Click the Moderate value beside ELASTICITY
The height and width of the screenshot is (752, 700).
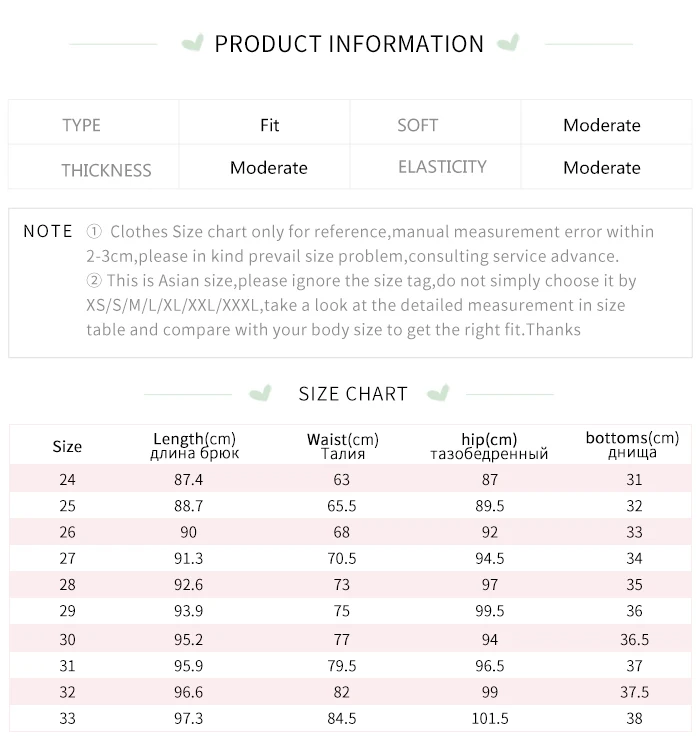601,168
